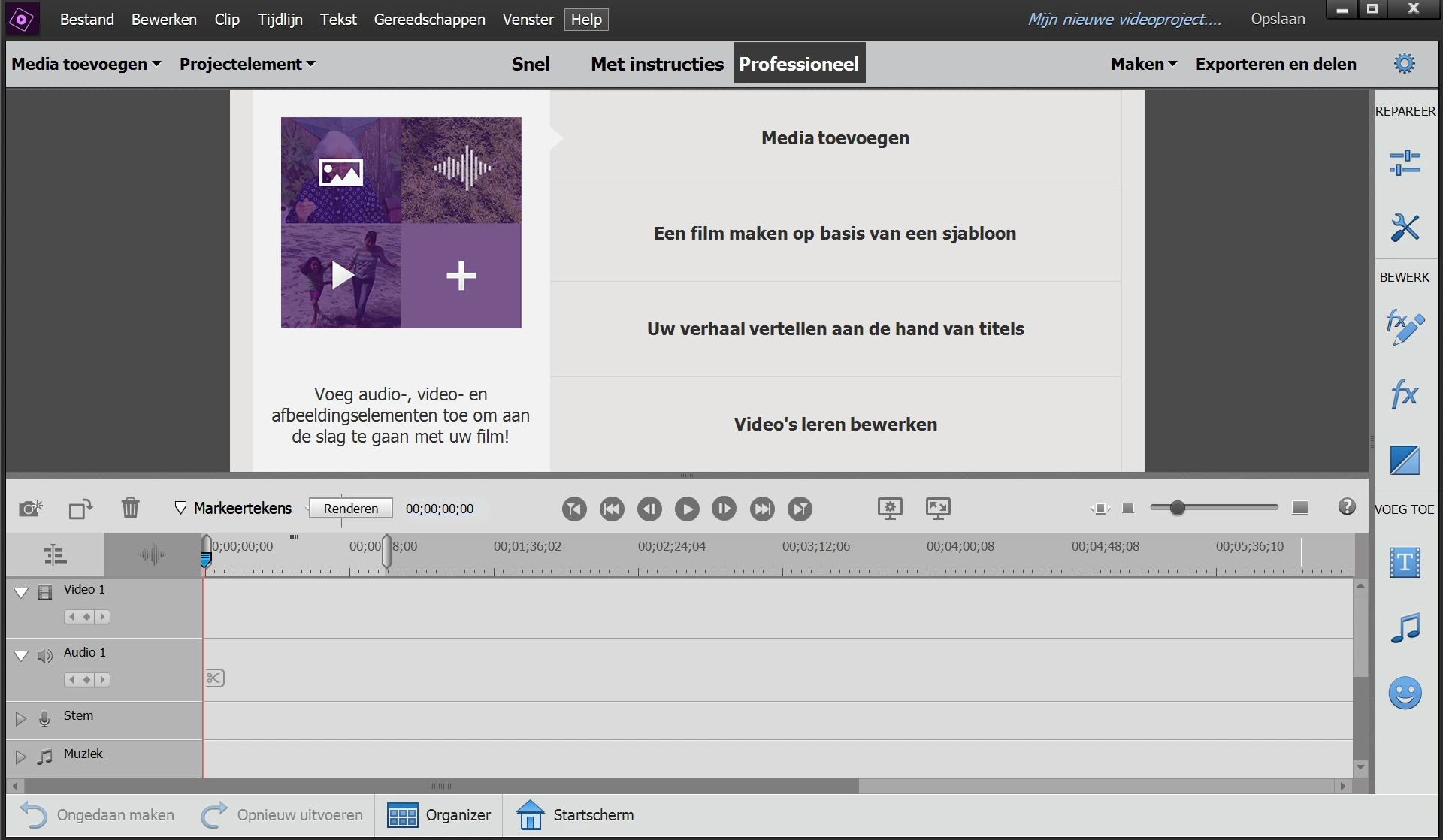
Task: Open the Effects fx panel
Action: pyautogui.click(x=1404, y=394)
